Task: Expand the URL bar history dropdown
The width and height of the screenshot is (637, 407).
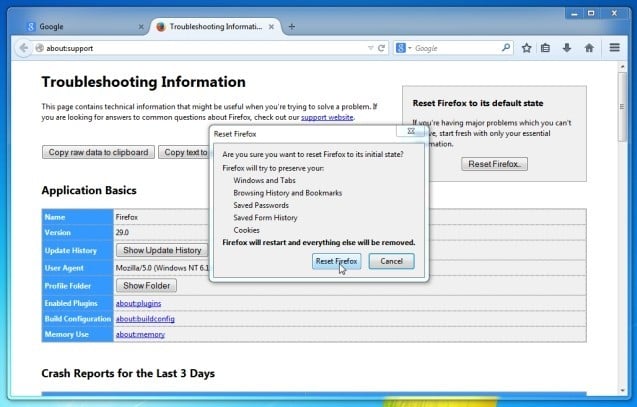Action: [x=370, y=47]
